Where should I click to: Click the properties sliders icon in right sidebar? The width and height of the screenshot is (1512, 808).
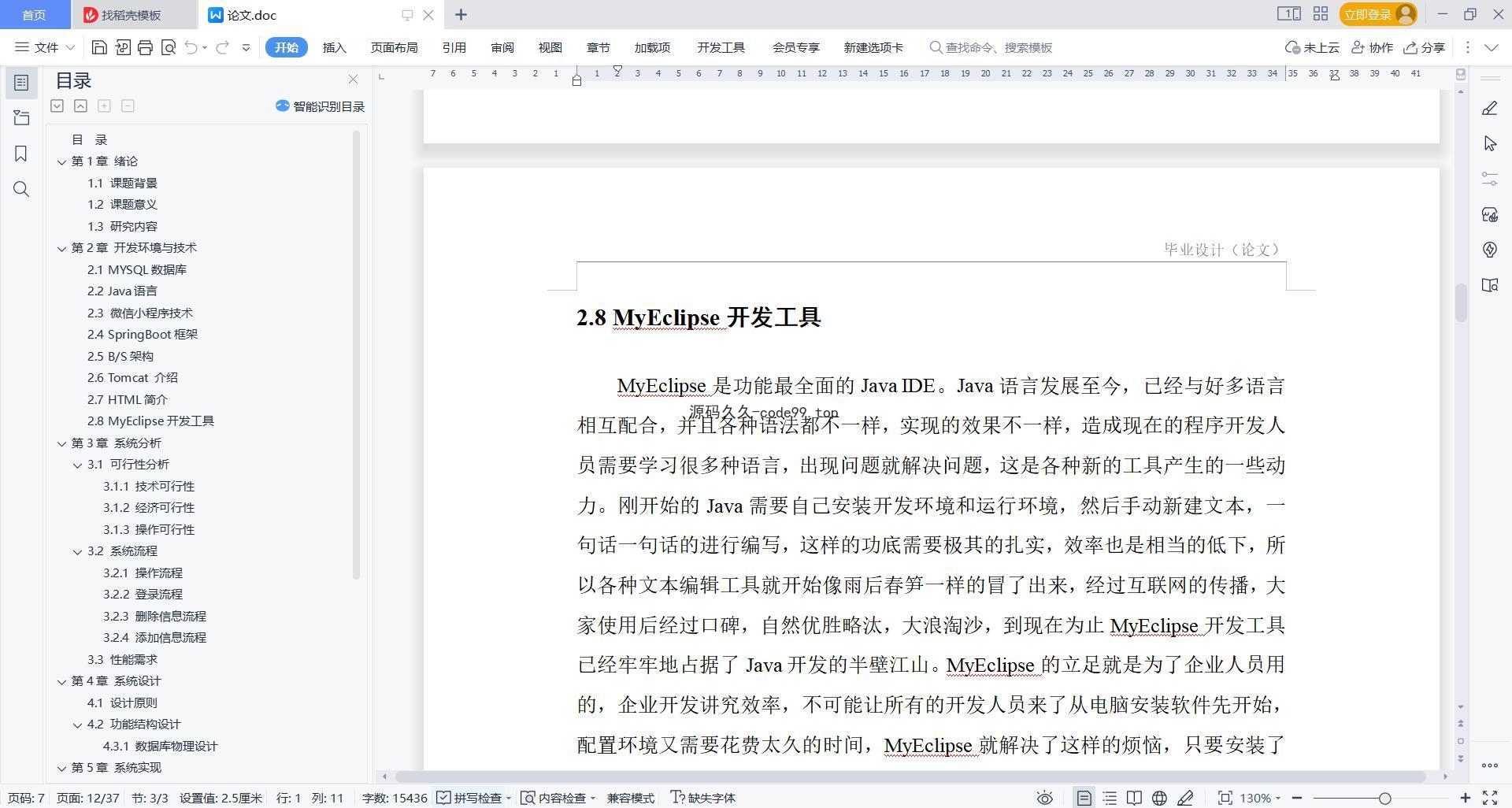pyautogui.click(x=1489, y=179)
